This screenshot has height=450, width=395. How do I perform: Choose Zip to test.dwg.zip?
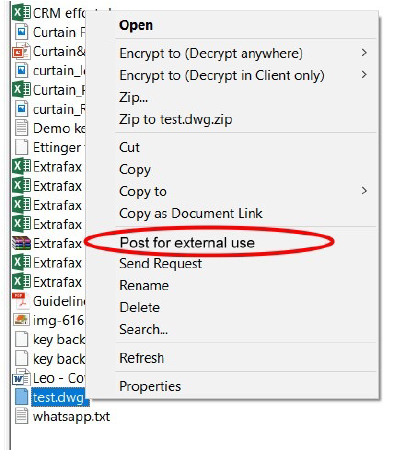click(x=176, y=119)
